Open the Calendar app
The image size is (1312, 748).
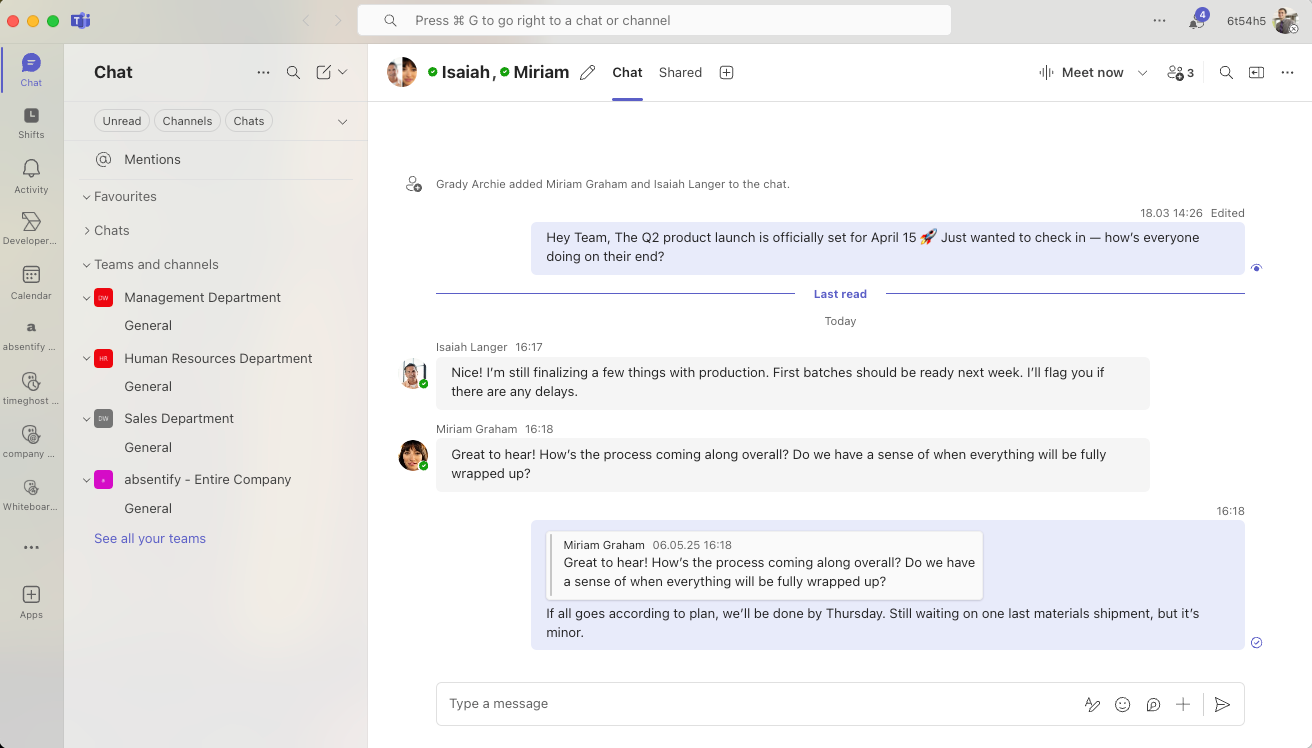(x=31, y=283)
